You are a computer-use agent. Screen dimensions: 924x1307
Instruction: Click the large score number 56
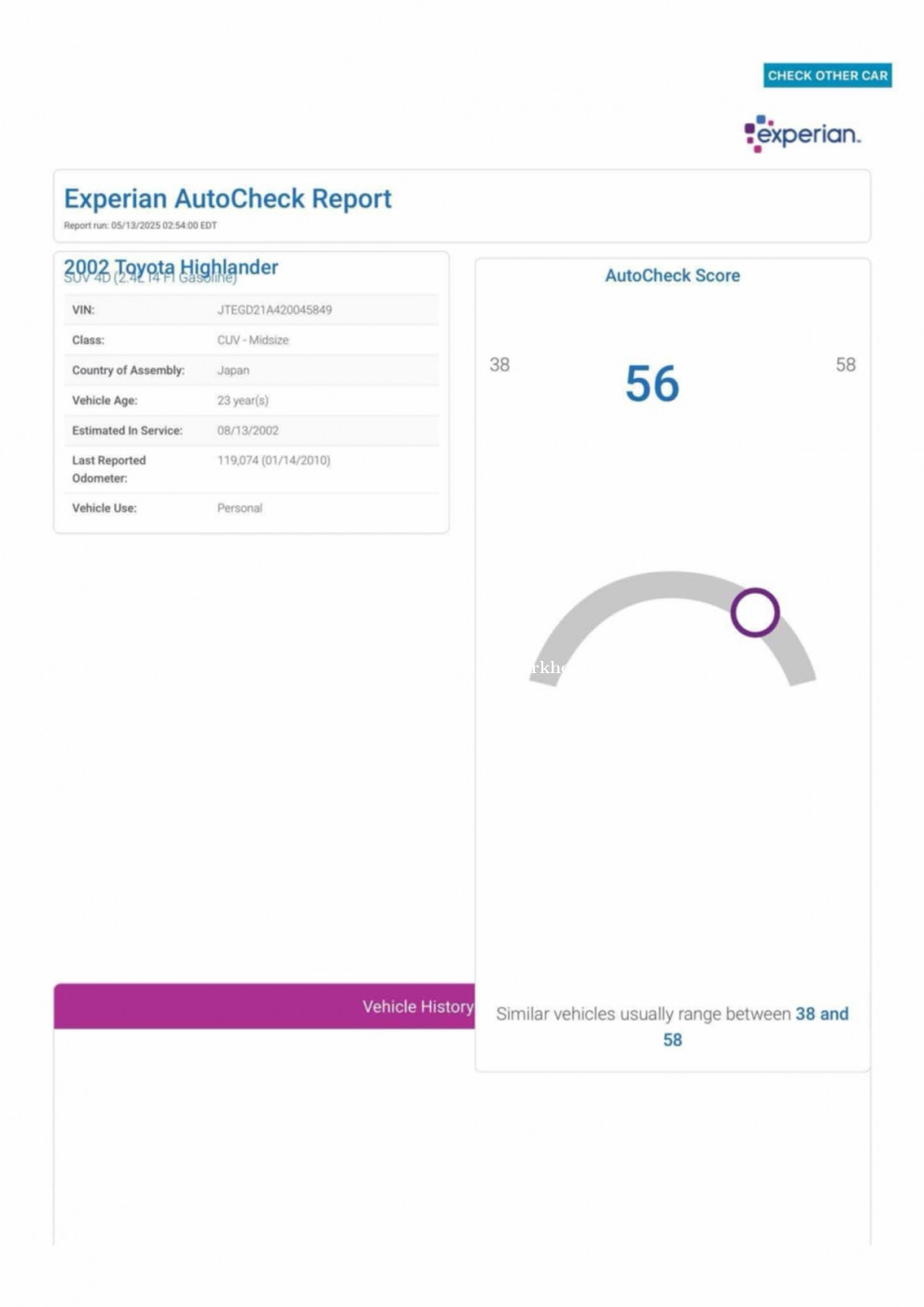pyautogui.click(x=652, y=384)
